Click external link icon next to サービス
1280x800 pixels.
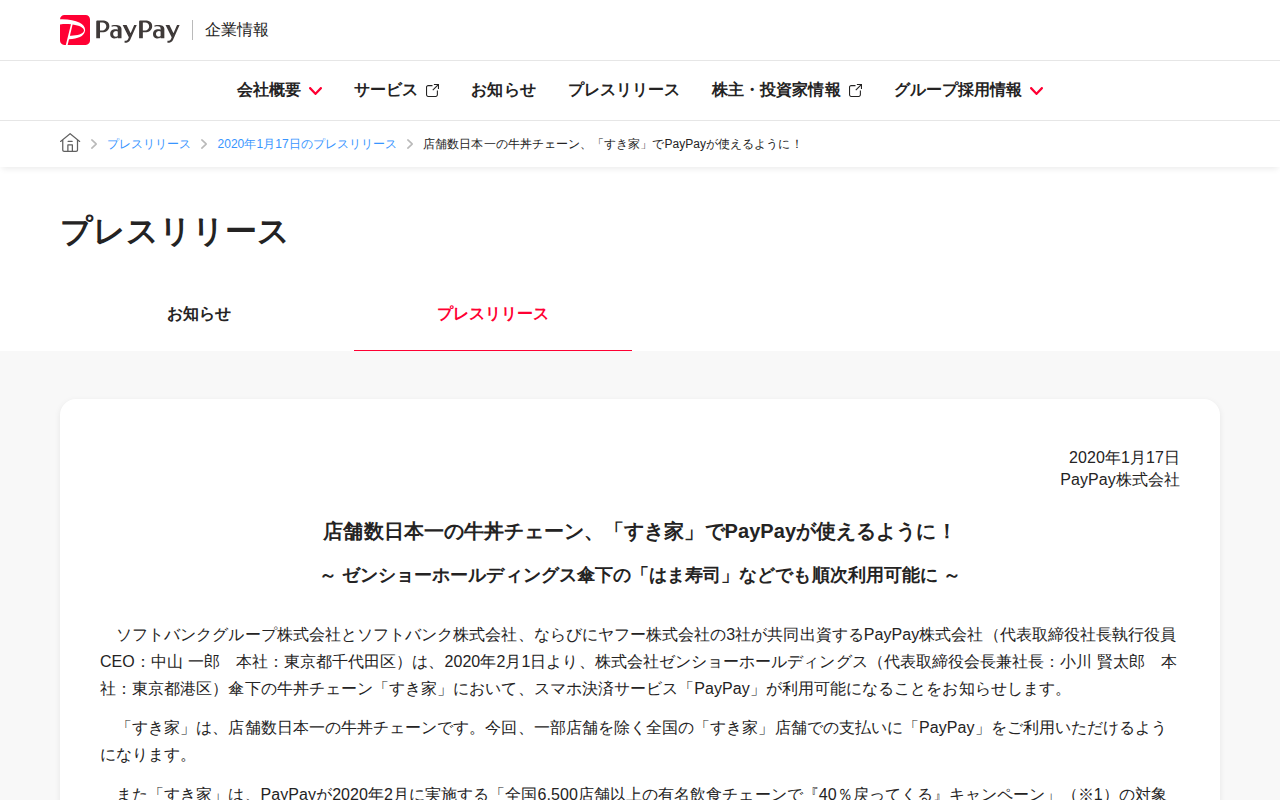[x=432, y=90]
